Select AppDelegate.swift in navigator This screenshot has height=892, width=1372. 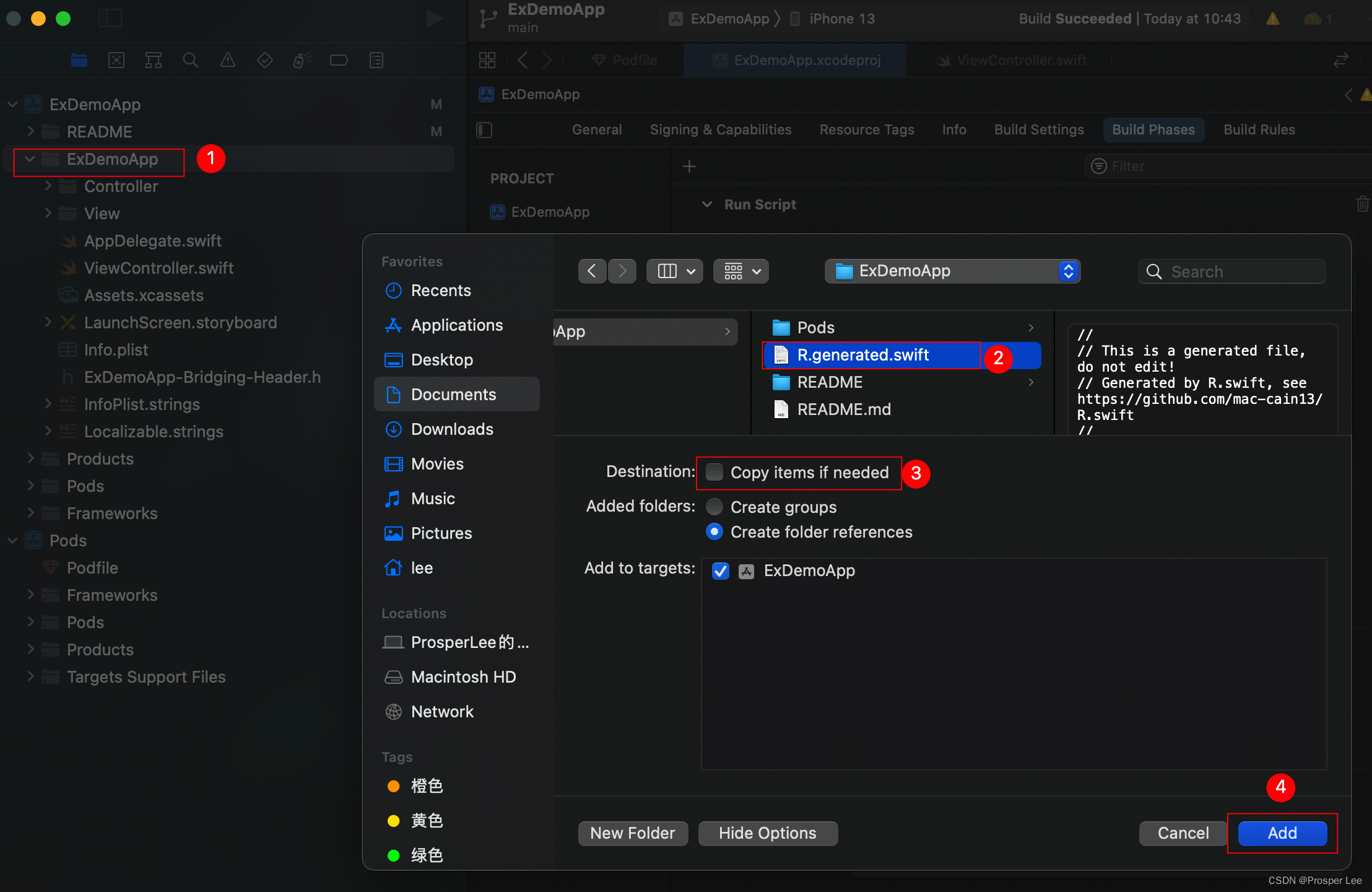tap(152, 240)
